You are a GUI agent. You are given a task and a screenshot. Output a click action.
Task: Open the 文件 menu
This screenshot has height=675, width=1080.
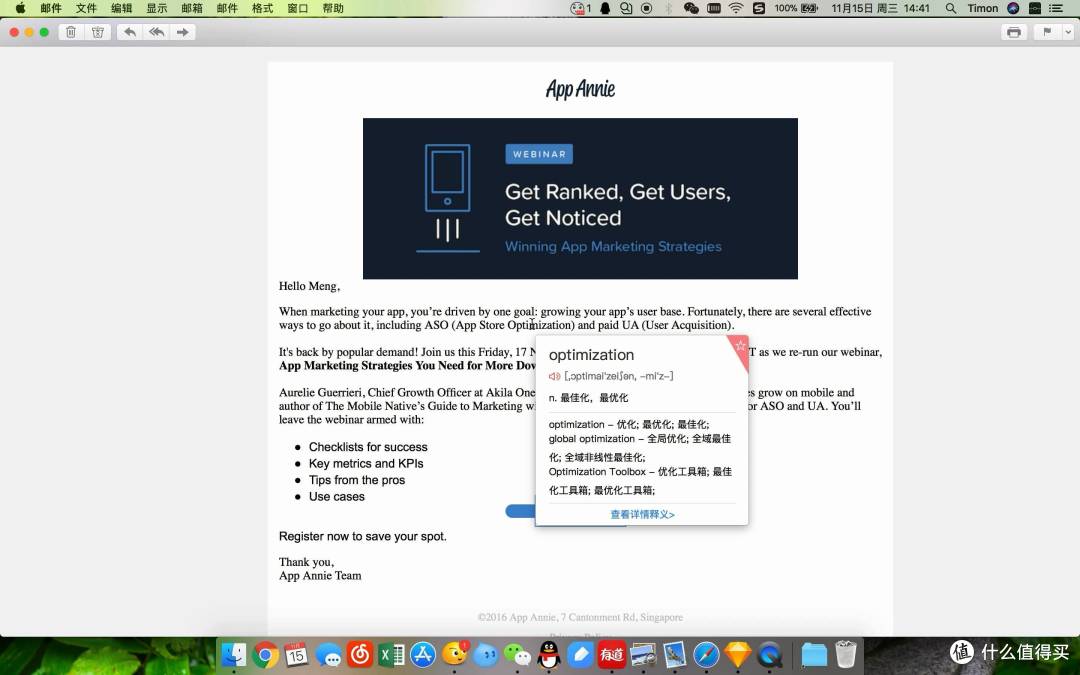click(86, 8)
